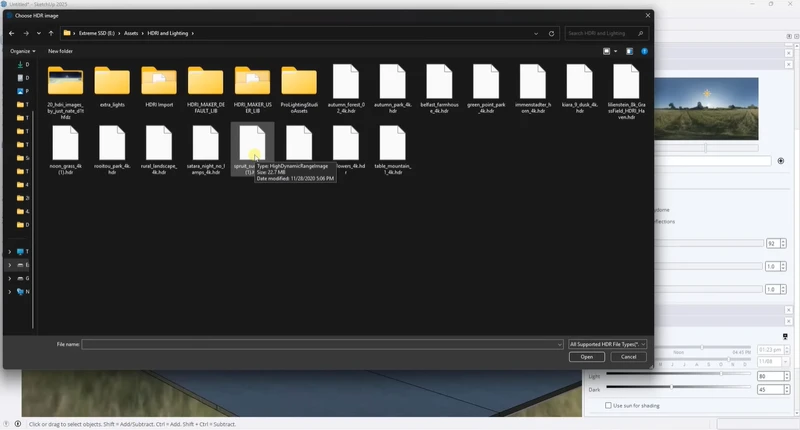Navigate back to previous folder

coord(11,33)
